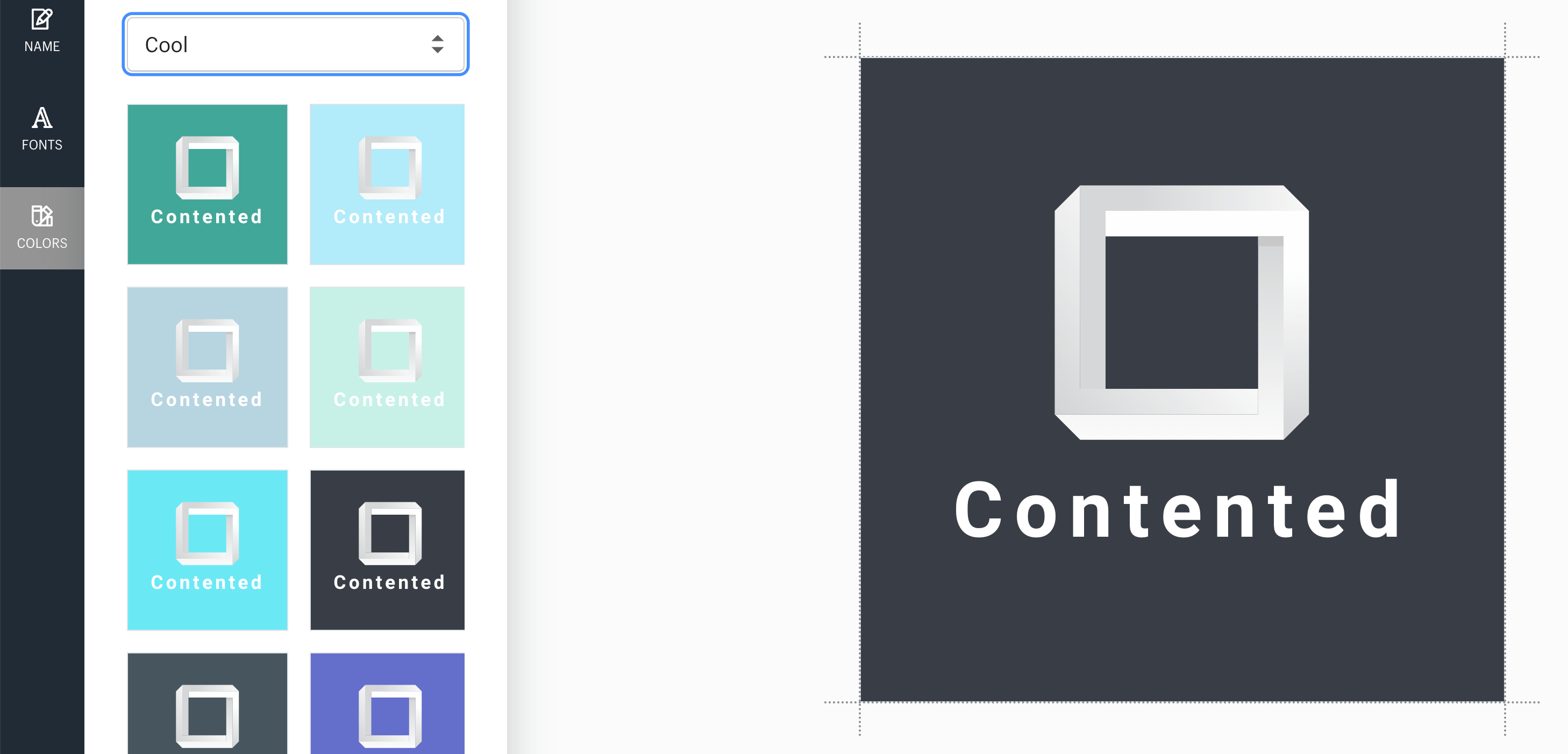Viewport: 1568px width, 754px height.
Task: Click the downward arrow on Cool selector
Action: coord(437,49)
